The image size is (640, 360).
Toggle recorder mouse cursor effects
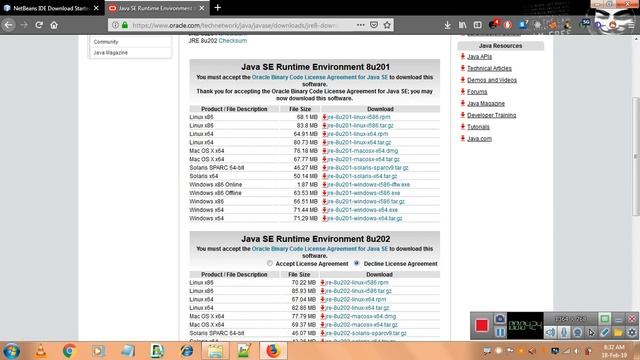tap(591, 332)
